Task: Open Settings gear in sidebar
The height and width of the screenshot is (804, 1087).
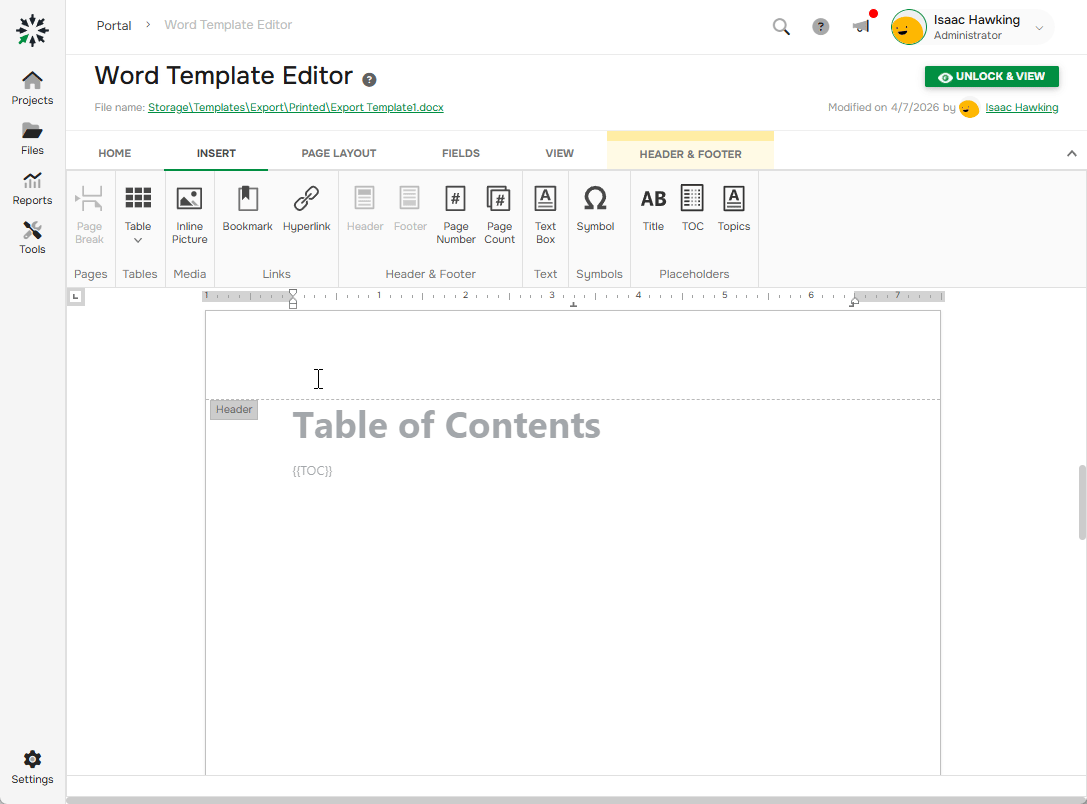Action: click(32, 768)
